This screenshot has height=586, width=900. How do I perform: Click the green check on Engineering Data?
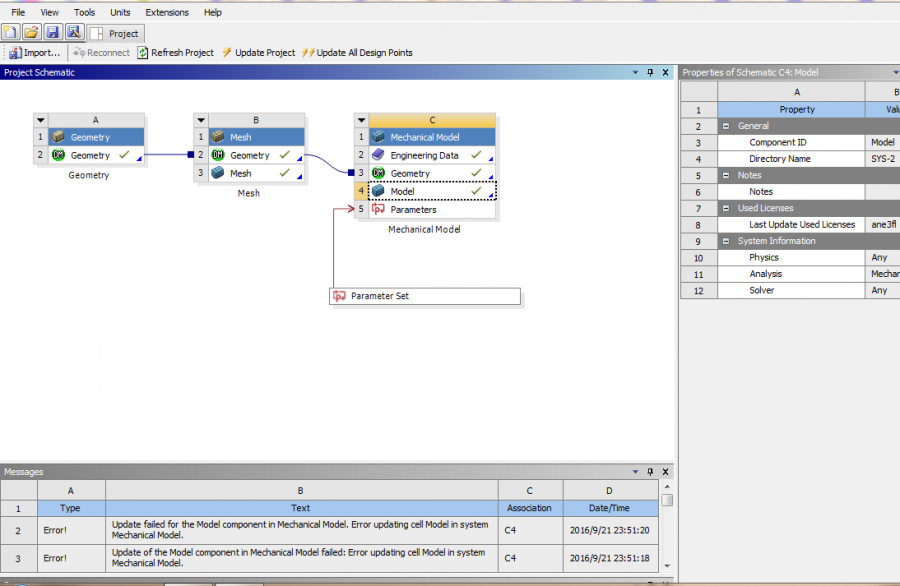click(476, 154)
